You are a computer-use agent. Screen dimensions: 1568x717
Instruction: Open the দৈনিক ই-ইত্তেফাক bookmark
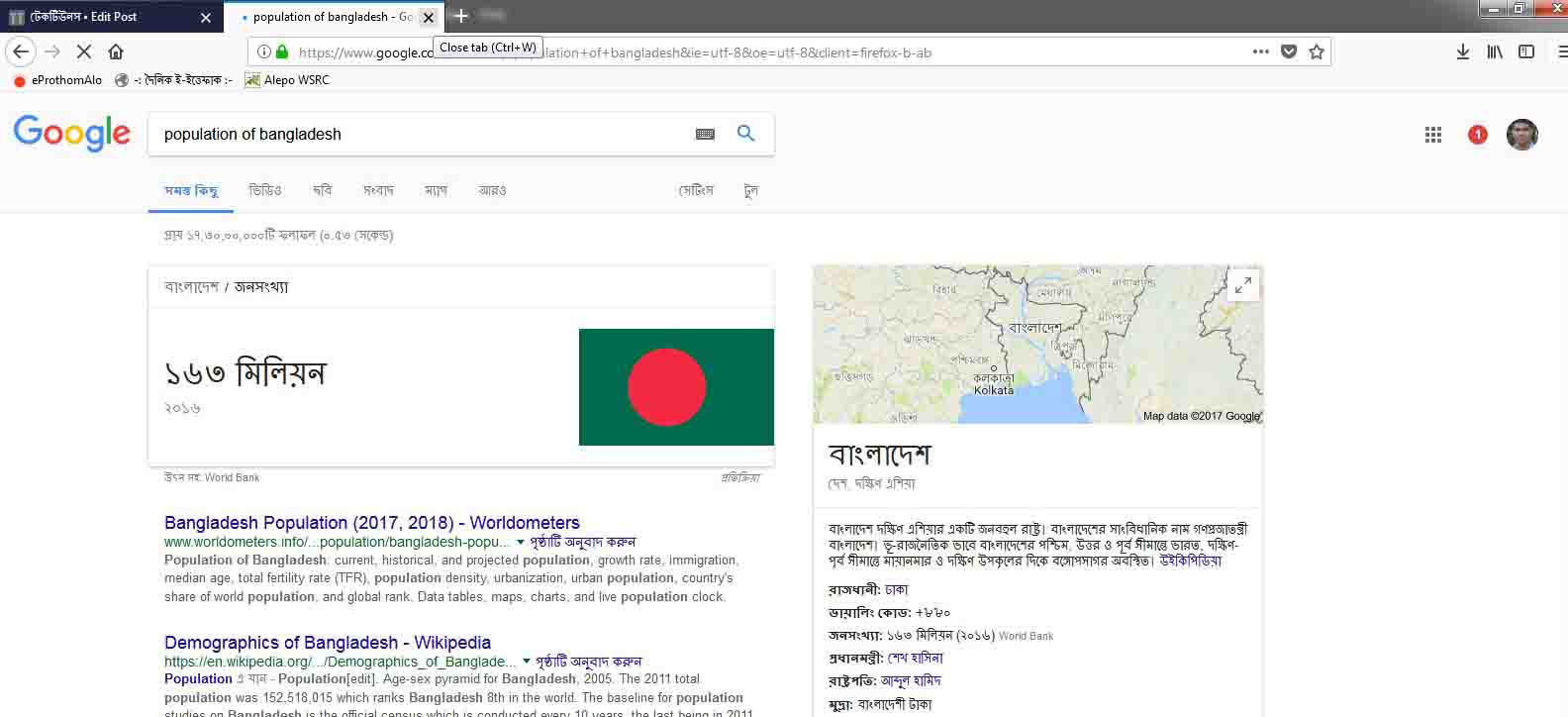point(173,80)
